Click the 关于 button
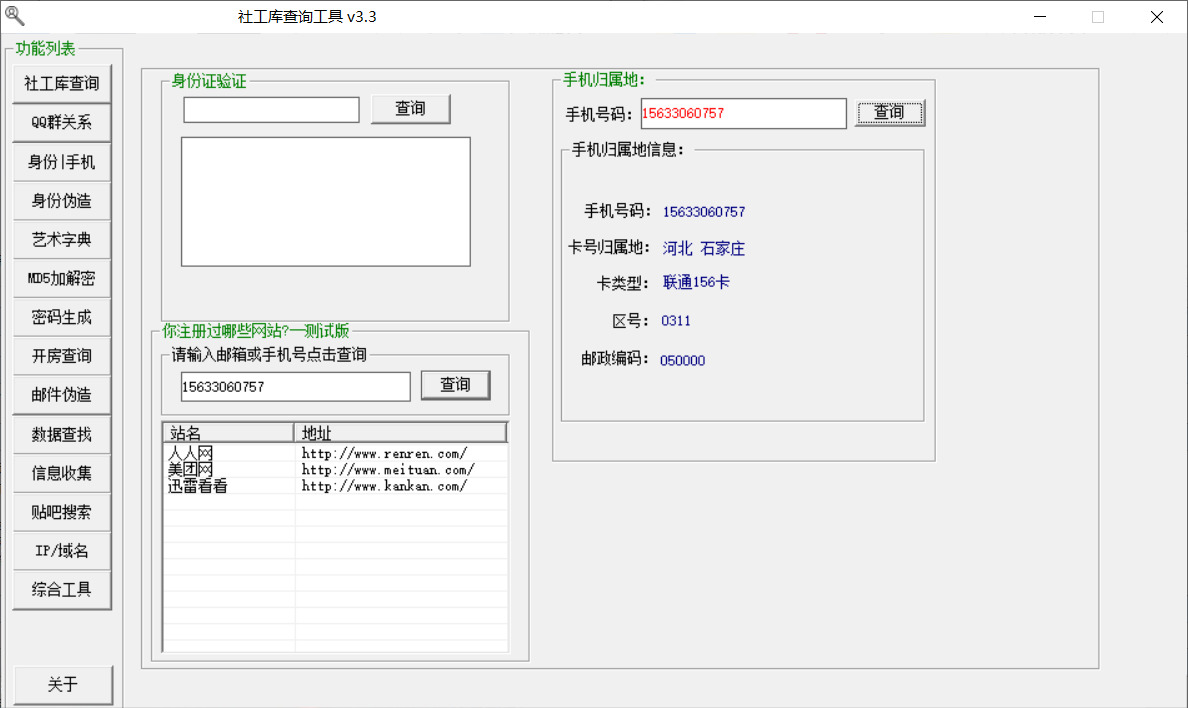This screenshot has width=1188, height=708. [x=63, y=685]
